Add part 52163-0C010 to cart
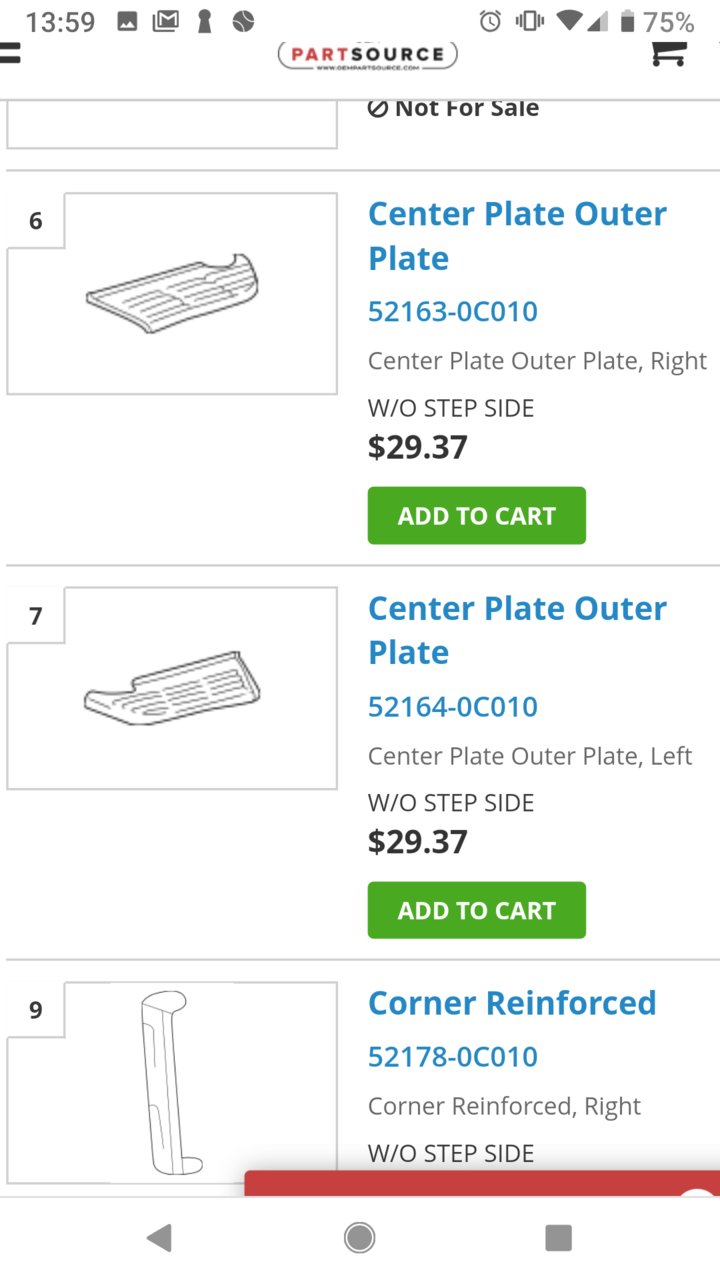The image size is (720, 1280). pyautogui.click(x=477, y=516)
